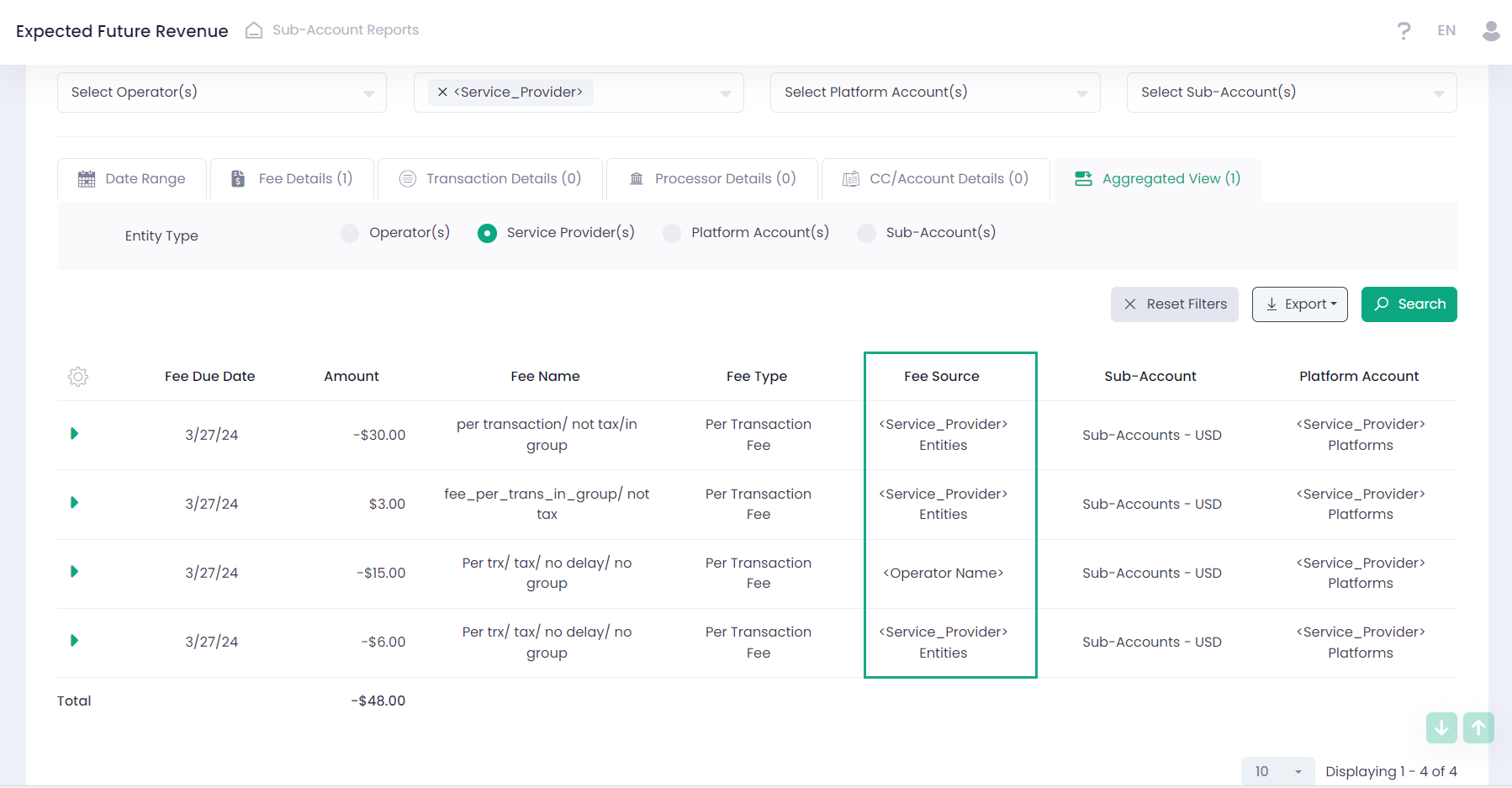Select the Operator(s) entity type

[350, 233]
